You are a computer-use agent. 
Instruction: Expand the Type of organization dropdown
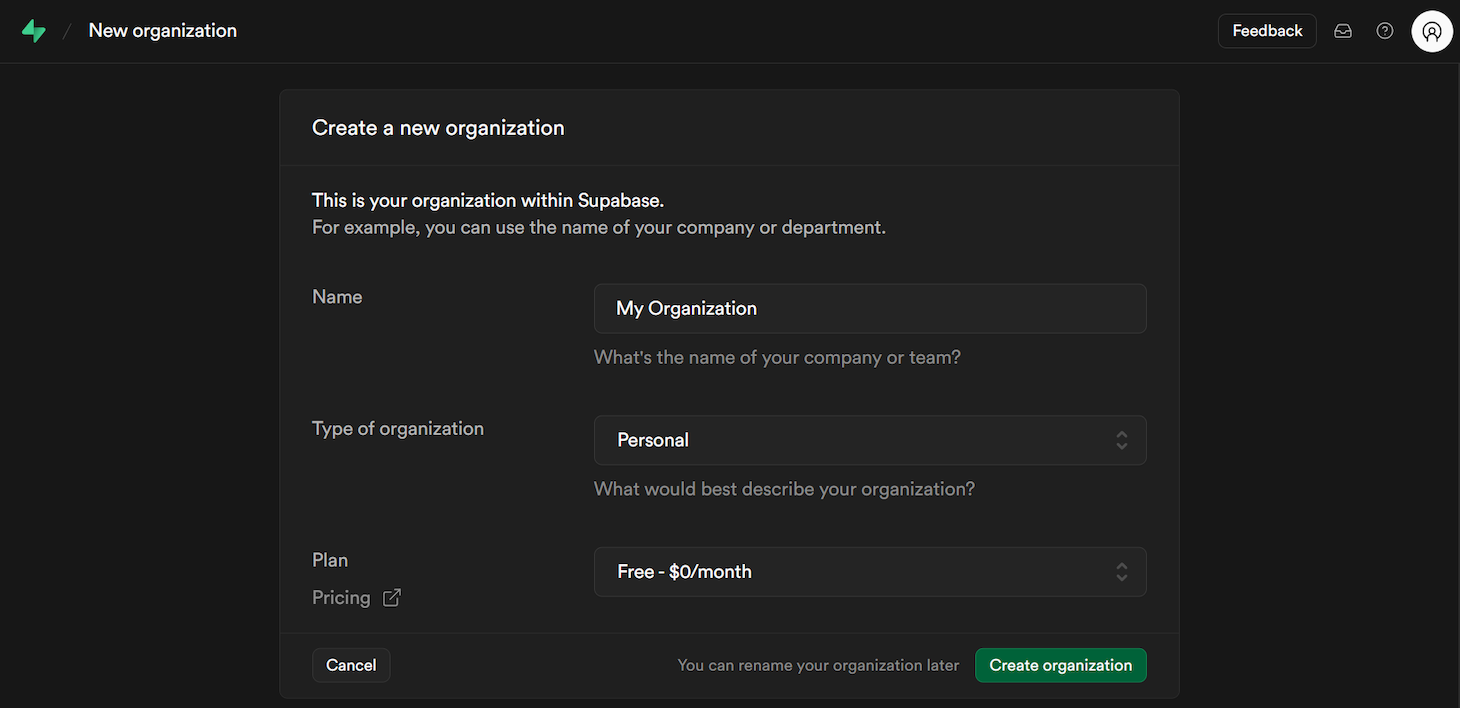click(x=868, y=440)
